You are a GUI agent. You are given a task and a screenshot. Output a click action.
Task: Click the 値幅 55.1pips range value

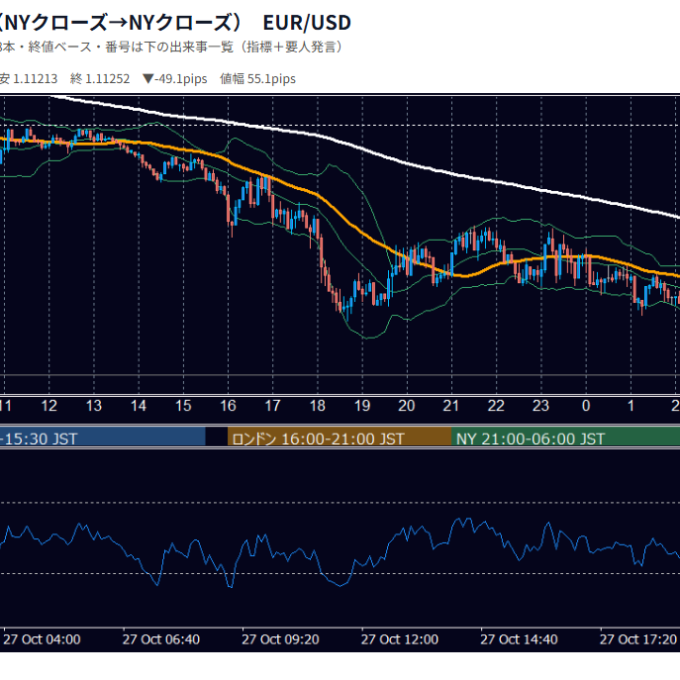(x=258, y=79)
